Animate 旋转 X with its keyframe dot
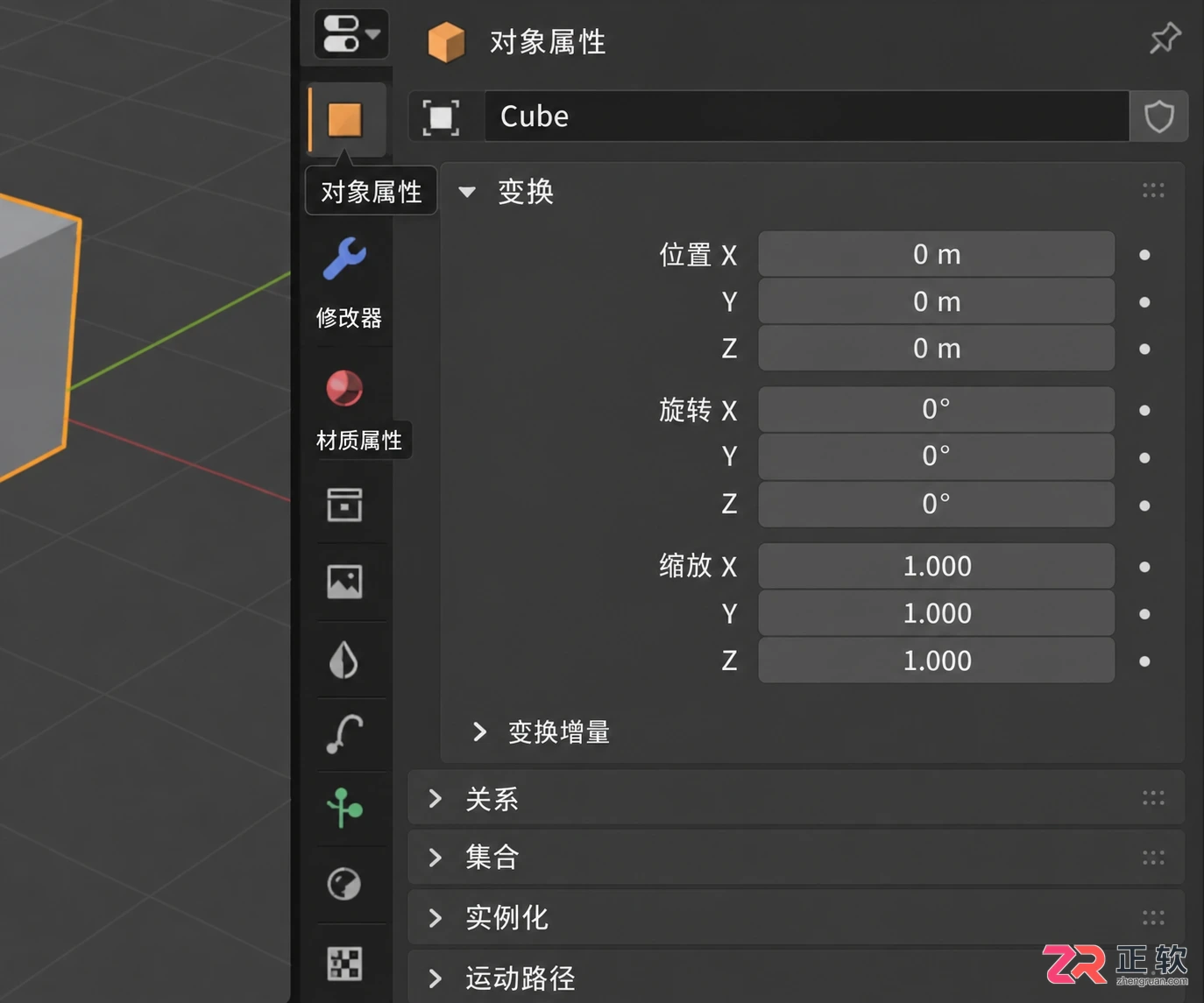The image size is (1204, 1003). tap(1144, 410)
